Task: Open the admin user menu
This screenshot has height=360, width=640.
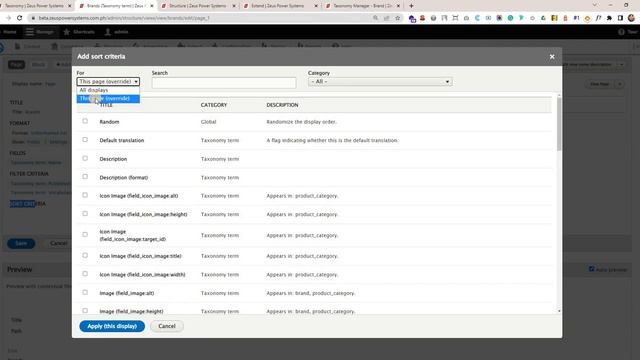Action: coord(117,32)
